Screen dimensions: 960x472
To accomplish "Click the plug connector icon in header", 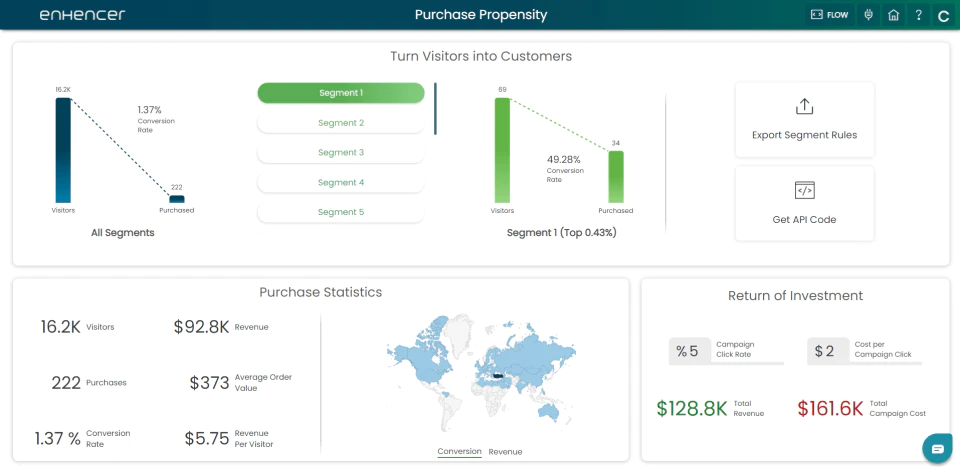I will click(868, 15).
